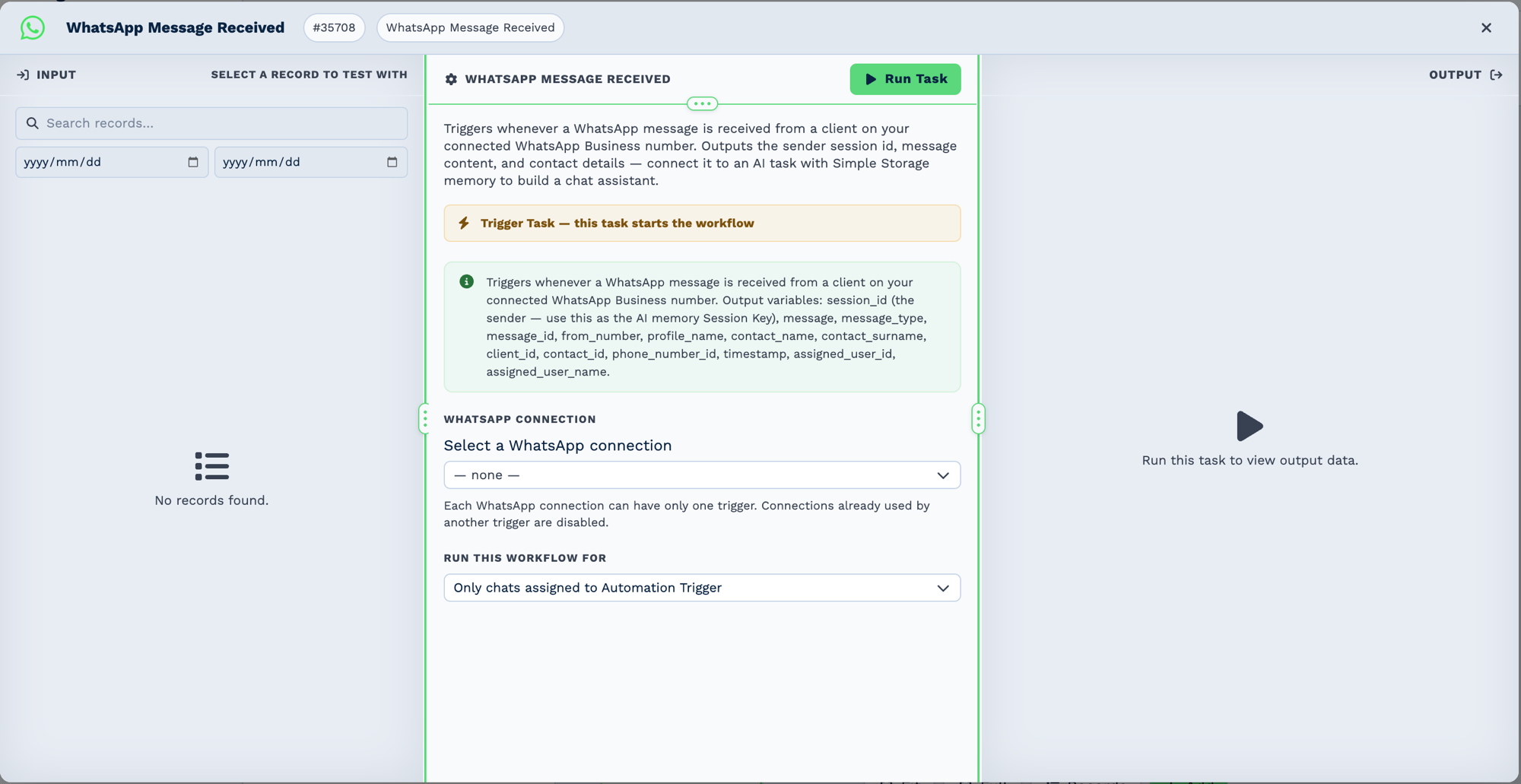Viewport: 1521px width, 784px height.
Task: Open the Run This Workflow For dropdown
Action: pos(702,588)
